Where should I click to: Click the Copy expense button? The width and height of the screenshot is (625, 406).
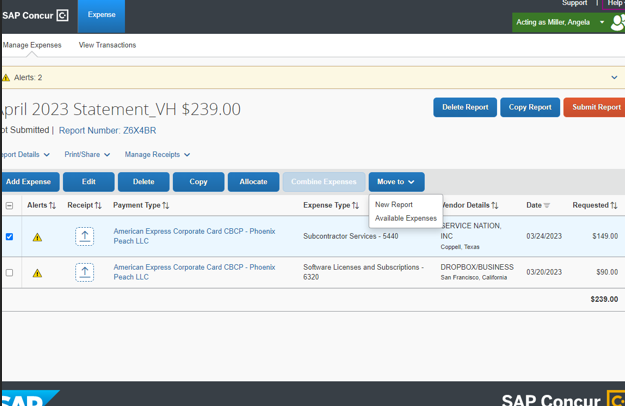199,182
